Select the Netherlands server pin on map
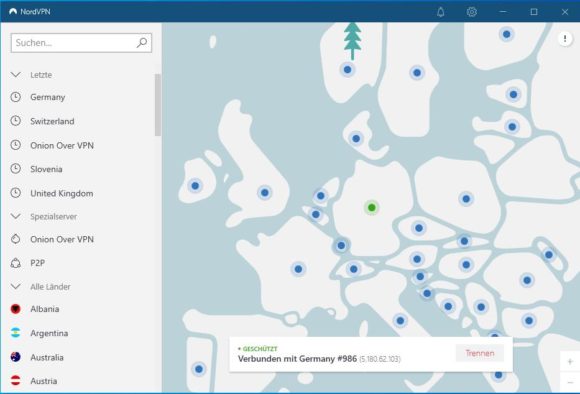 click(x=321, y=196)
